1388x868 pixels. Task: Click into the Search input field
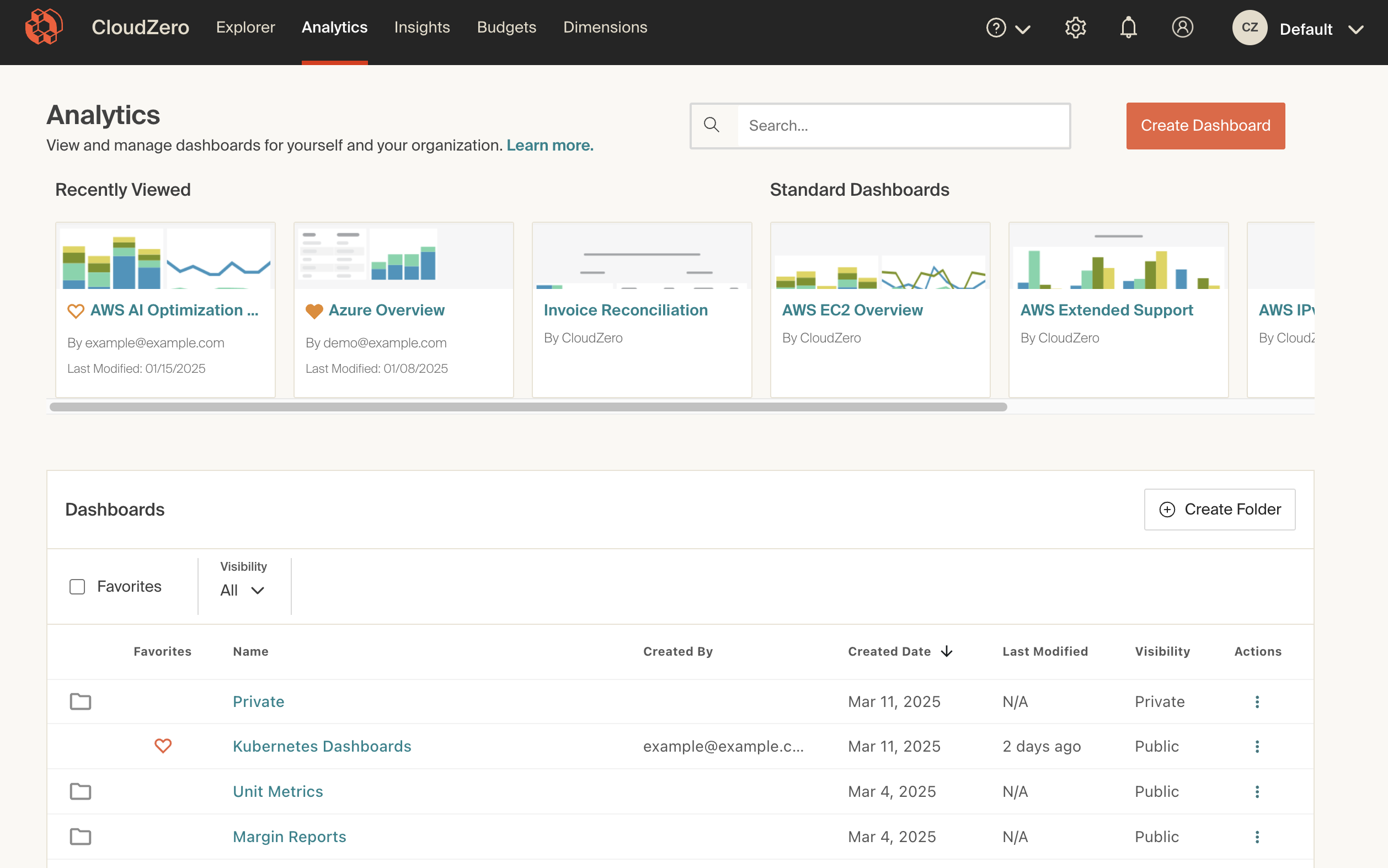click(x=903, y=126)
